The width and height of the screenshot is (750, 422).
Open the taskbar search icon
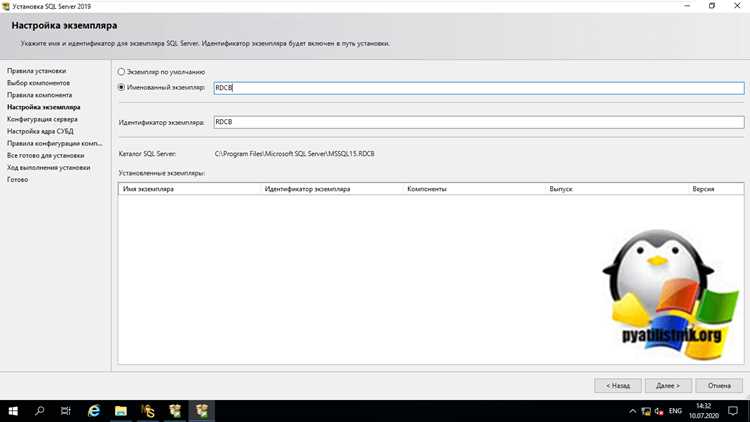pyautogui.click(x=40, y=411)
